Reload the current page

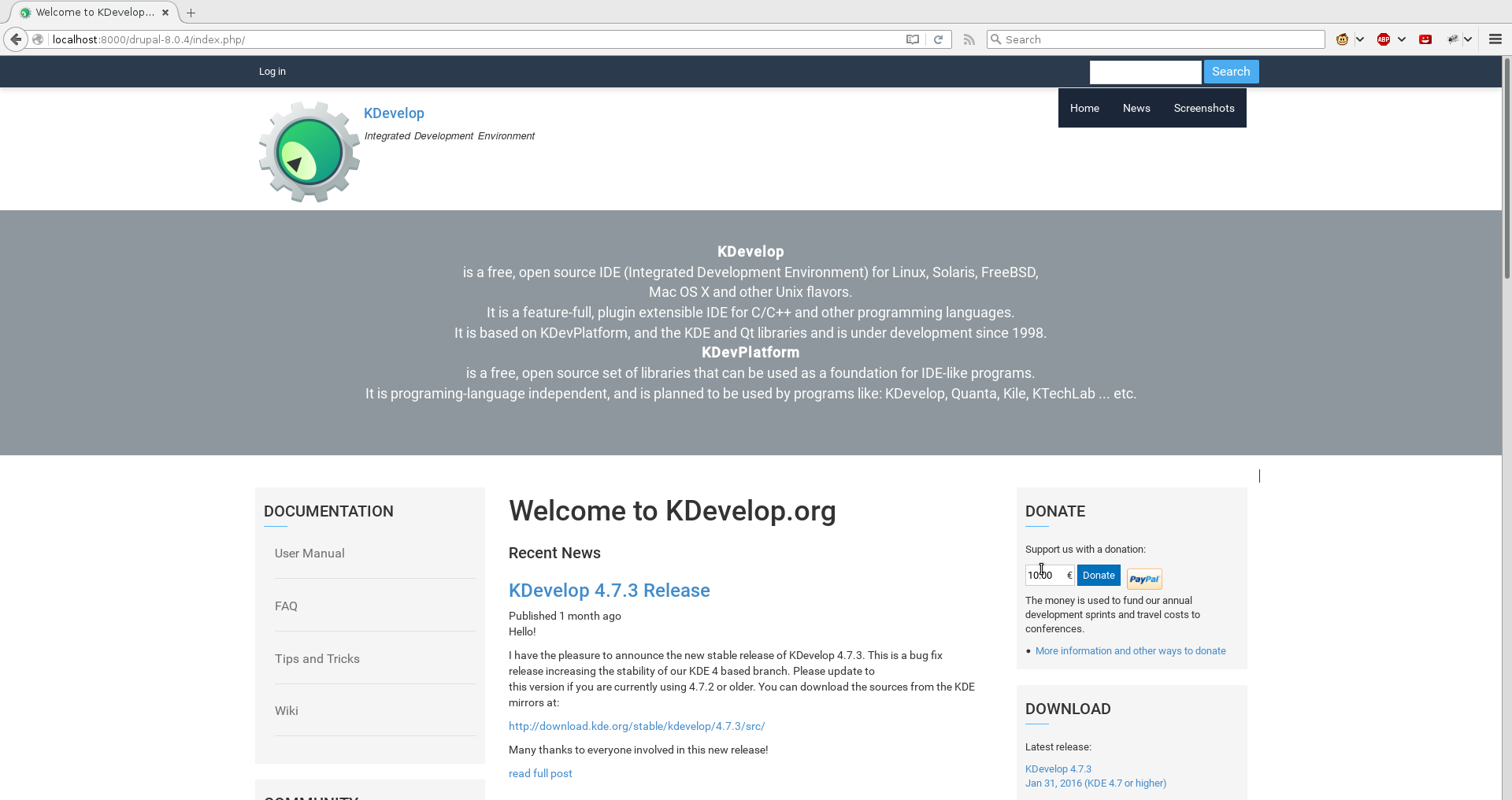(938, 39)
